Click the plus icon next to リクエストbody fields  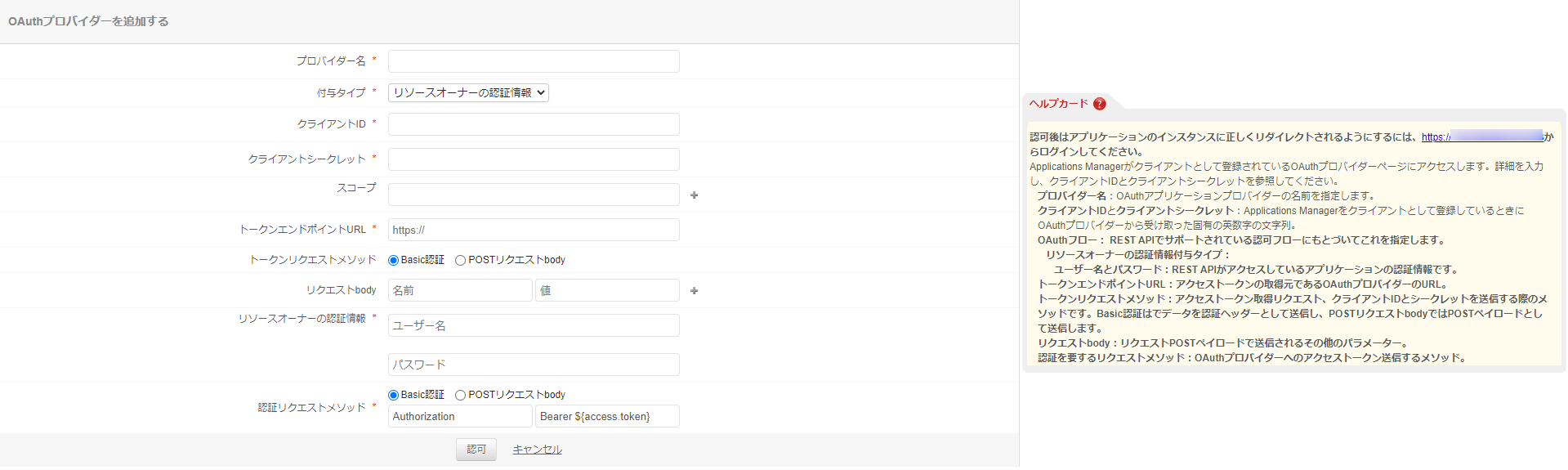tap(694, 291)
